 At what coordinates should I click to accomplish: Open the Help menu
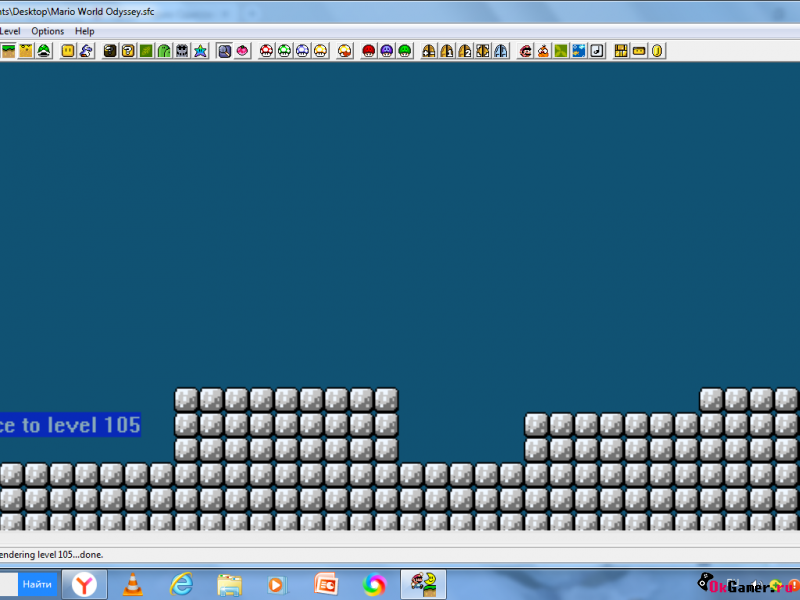coord(85,31)
